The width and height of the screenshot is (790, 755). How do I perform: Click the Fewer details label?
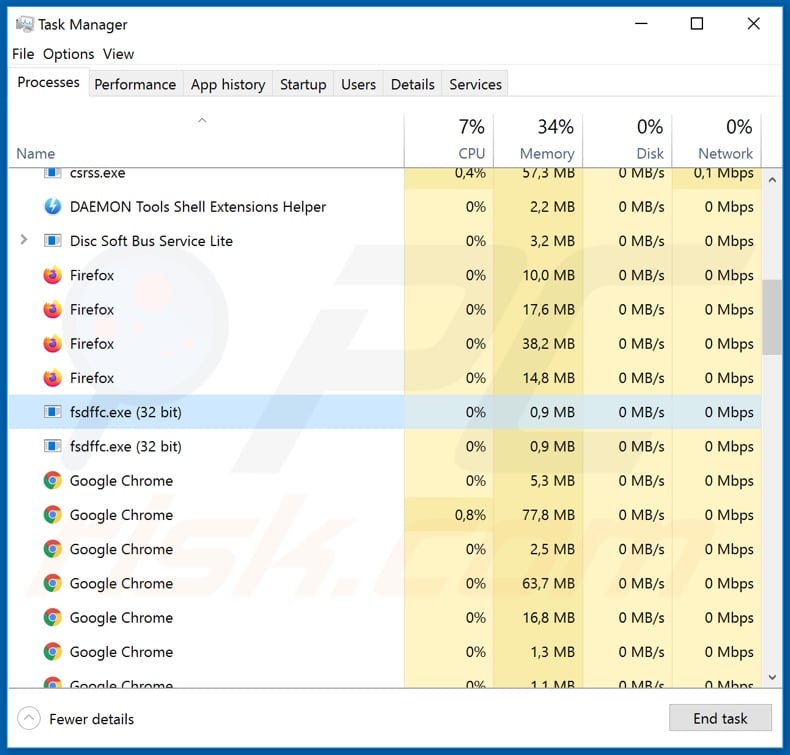(92, 719)
